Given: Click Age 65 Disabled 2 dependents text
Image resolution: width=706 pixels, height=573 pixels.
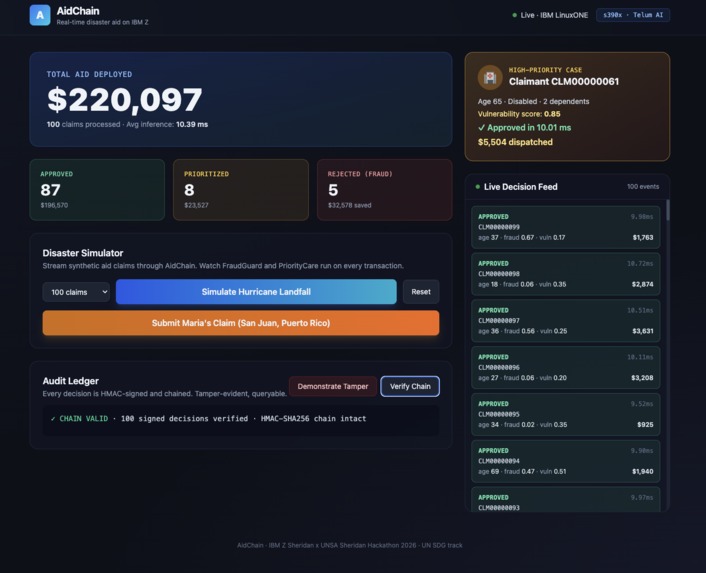Looking at the screenshot, I should click(x=534, y=101).
